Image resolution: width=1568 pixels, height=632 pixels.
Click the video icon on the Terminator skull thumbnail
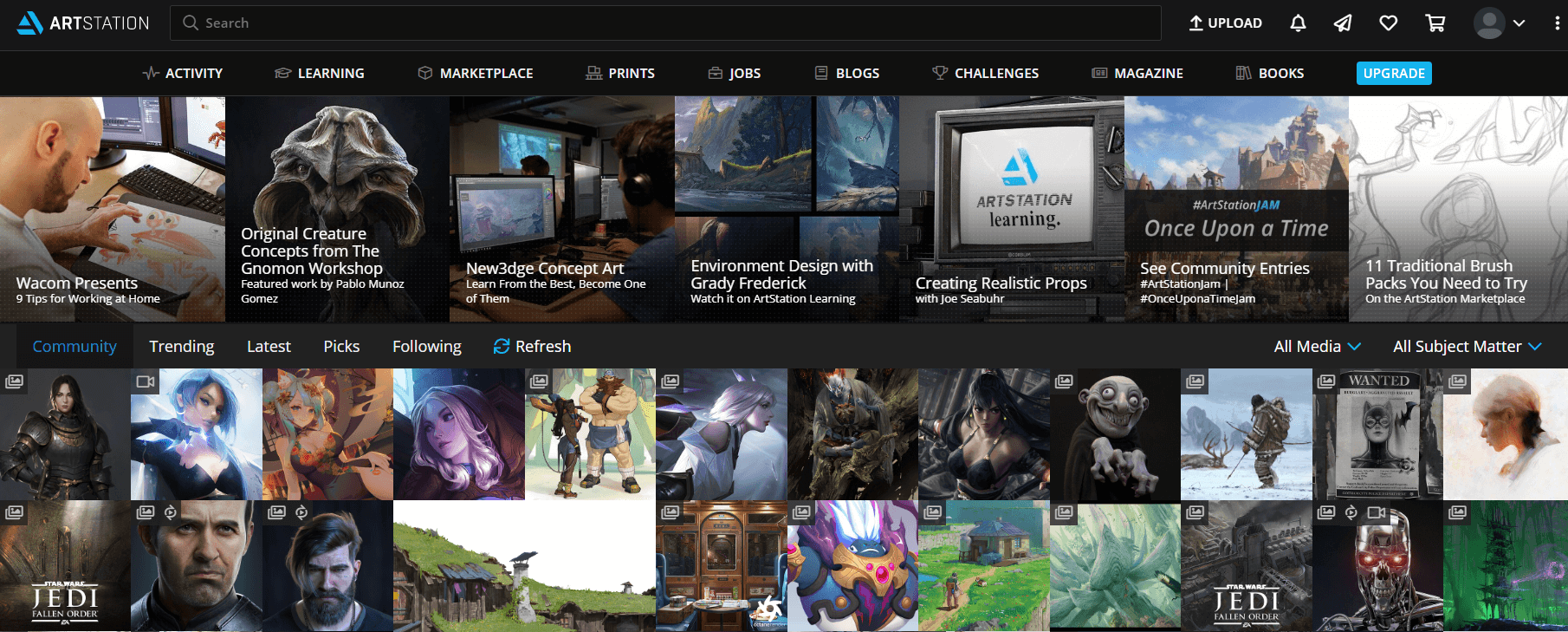tap(1377, 512)
